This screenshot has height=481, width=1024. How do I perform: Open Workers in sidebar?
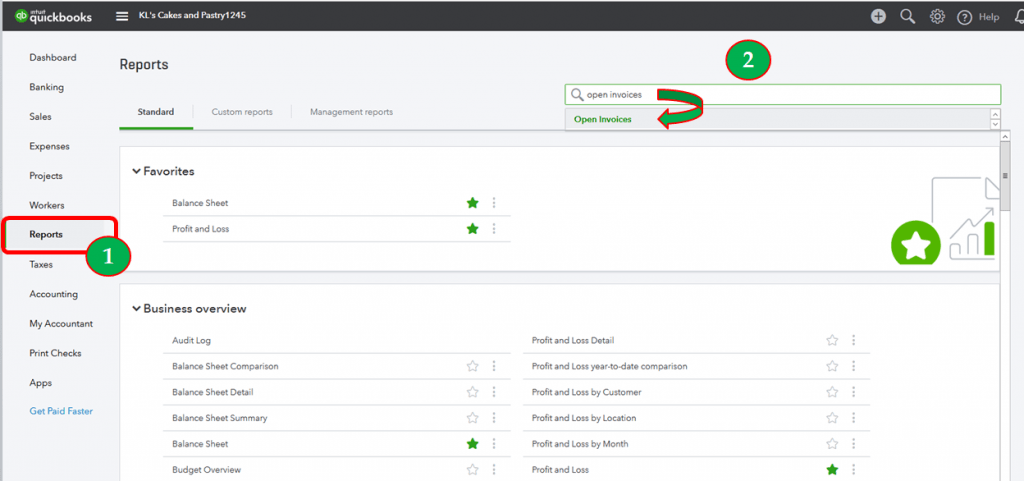47,206
